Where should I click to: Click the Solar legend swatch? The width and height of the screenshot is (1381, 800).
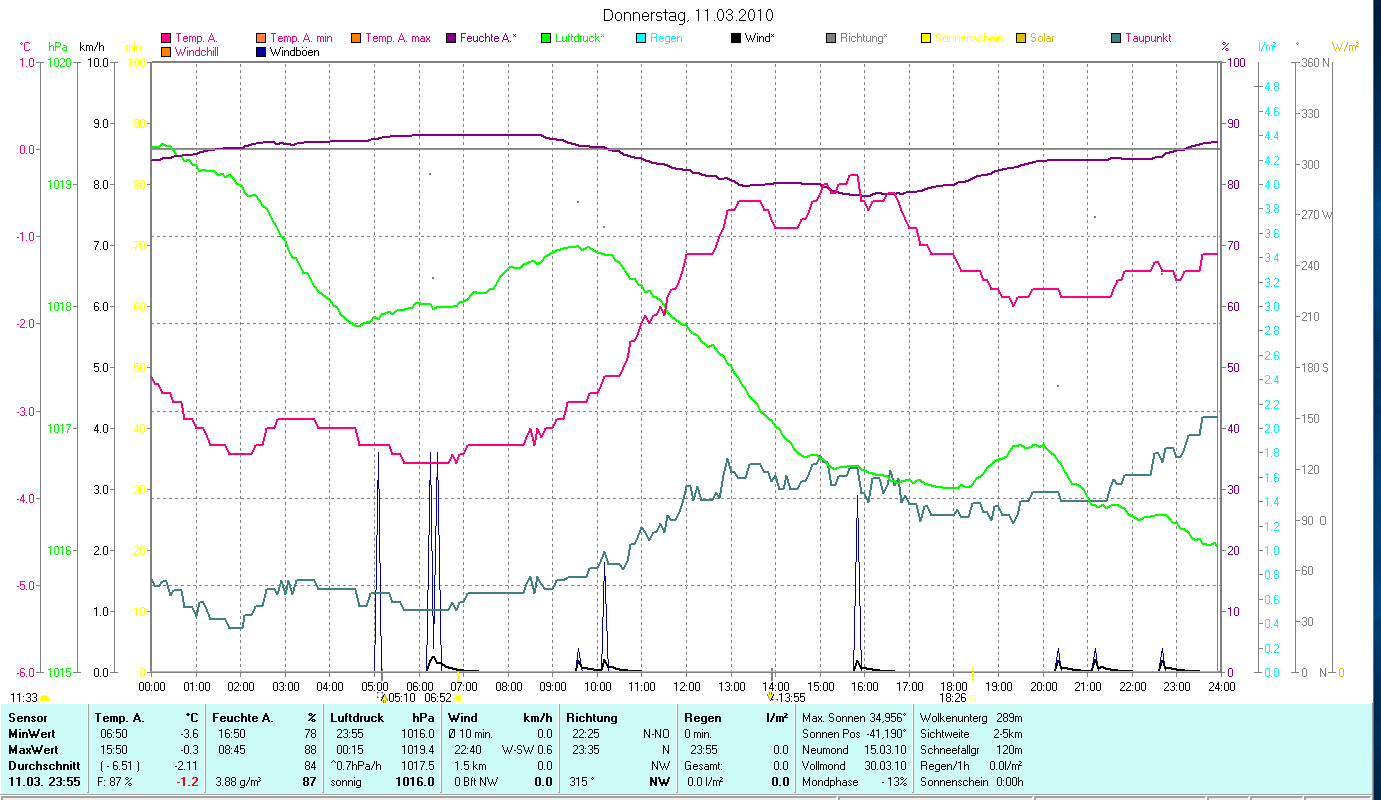[1021, 38]
